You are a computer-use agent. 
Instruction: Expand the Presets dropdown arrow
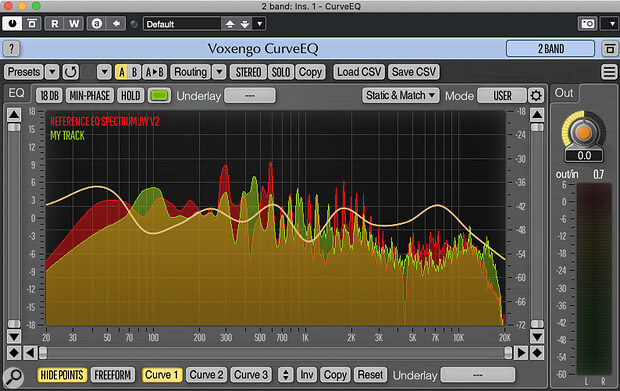click(x=52, y=72)
